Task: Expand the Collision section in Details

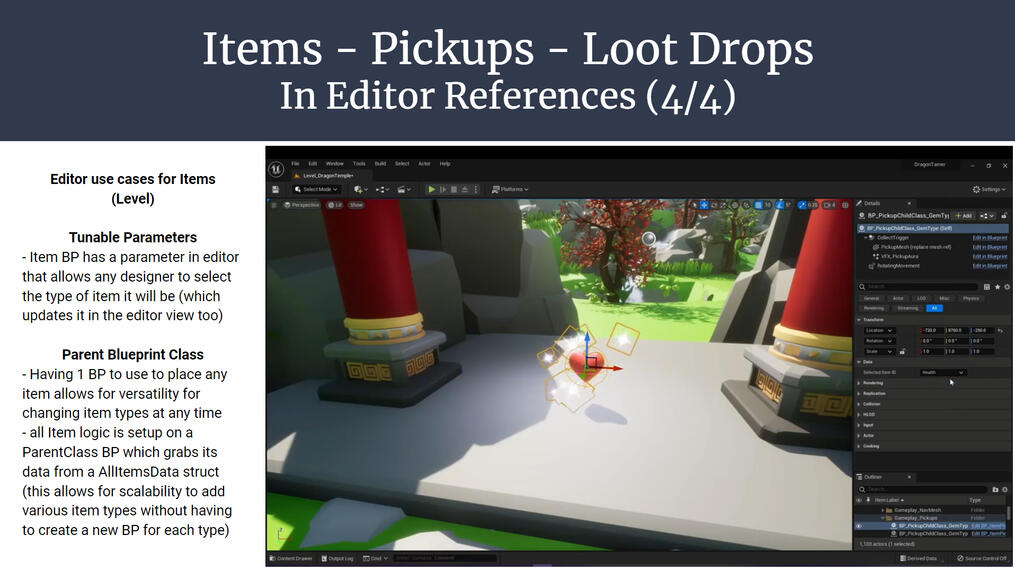Action: click(x=873, y=403)
